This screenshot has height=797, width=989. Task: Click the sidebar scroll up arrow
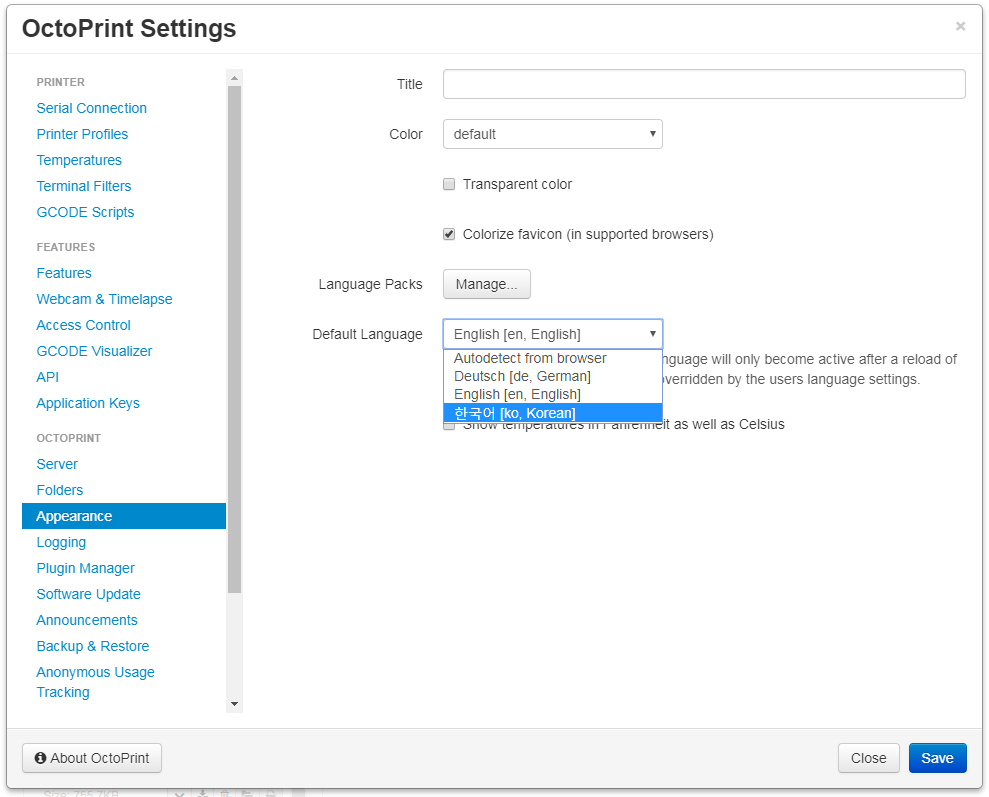coord(235,78)
